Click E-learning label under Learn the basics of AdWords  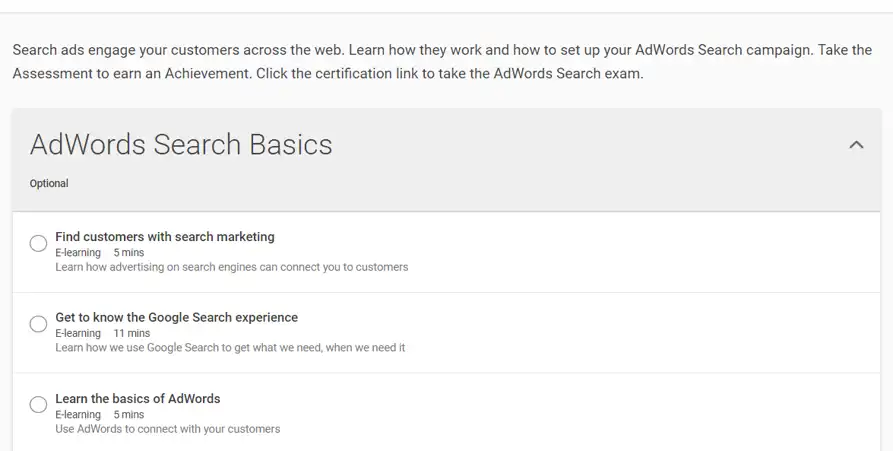click(x=78, y=415)
